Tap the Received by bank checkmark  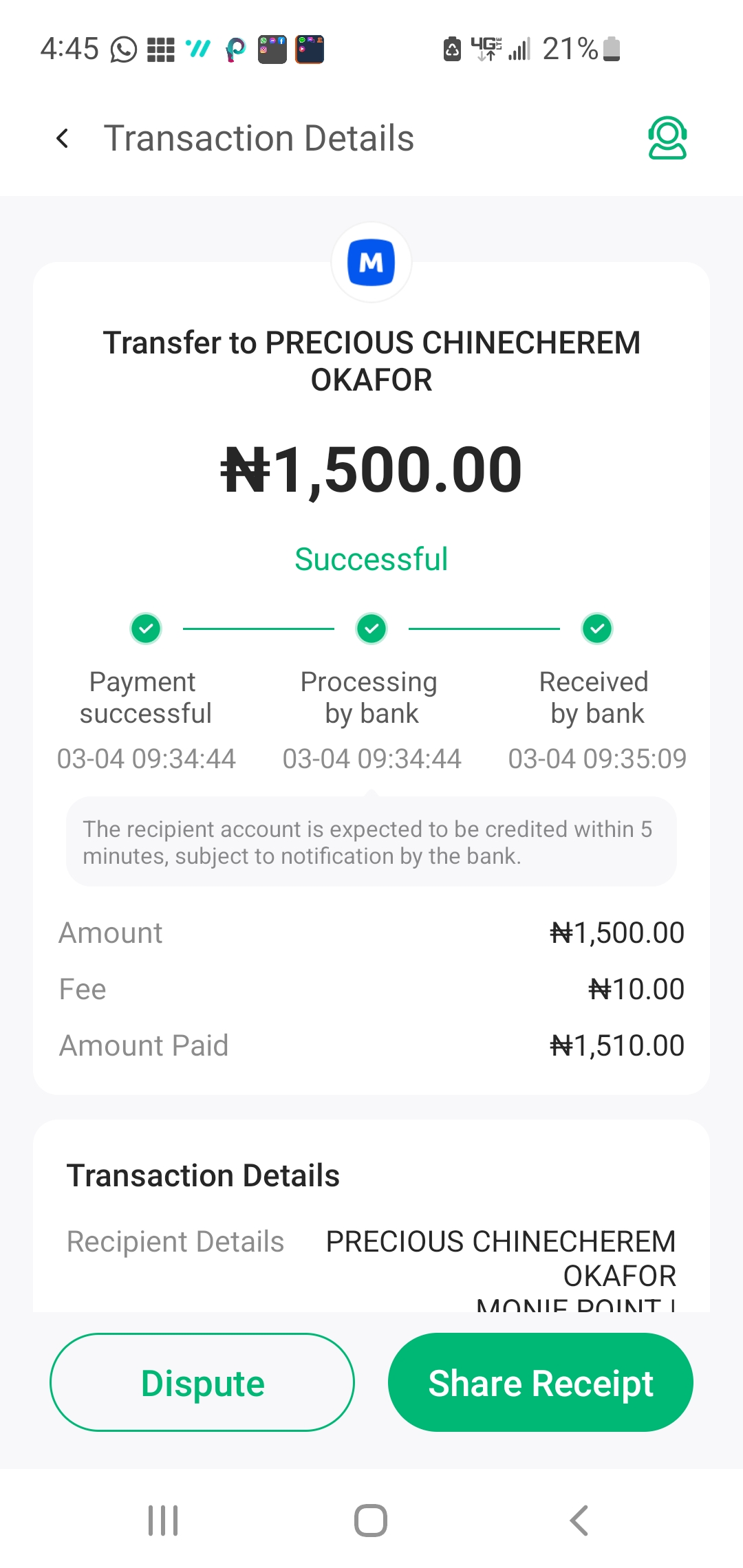[x=597, y=629]
